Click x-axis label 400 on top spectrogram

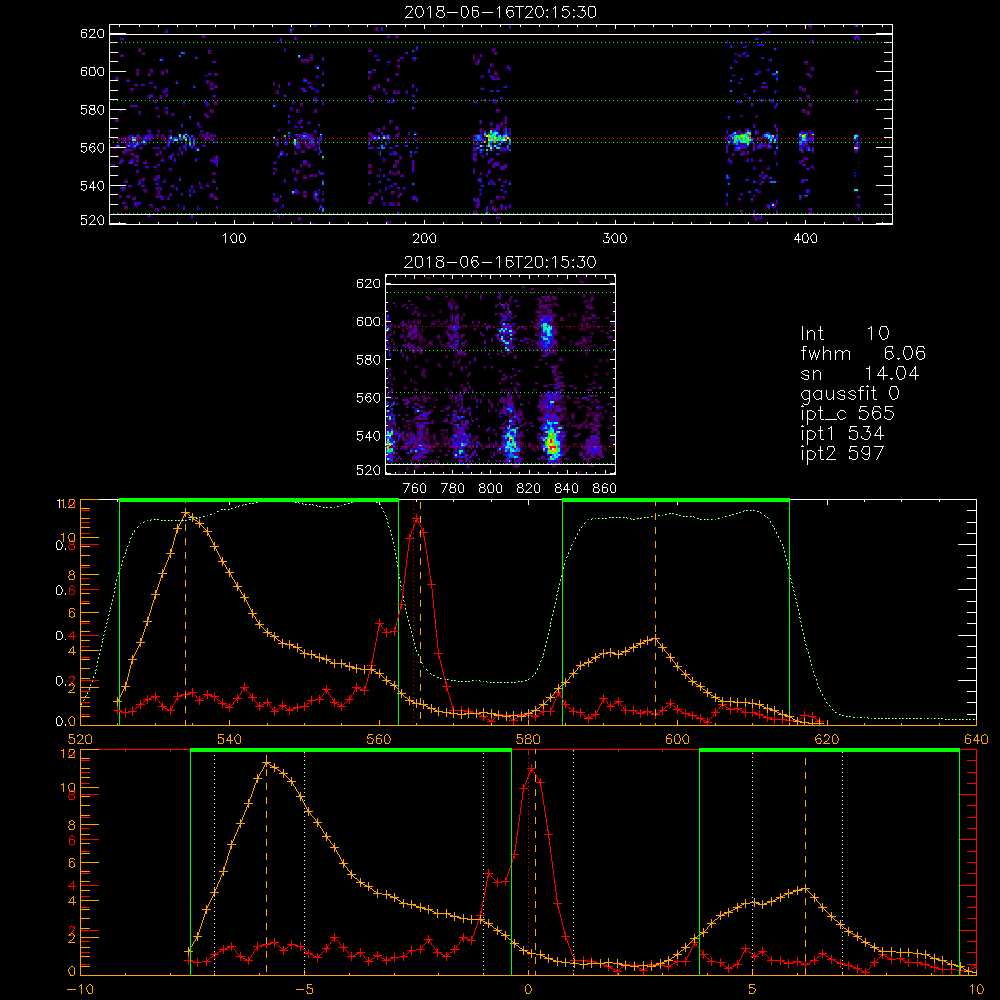tap(805, 238)
